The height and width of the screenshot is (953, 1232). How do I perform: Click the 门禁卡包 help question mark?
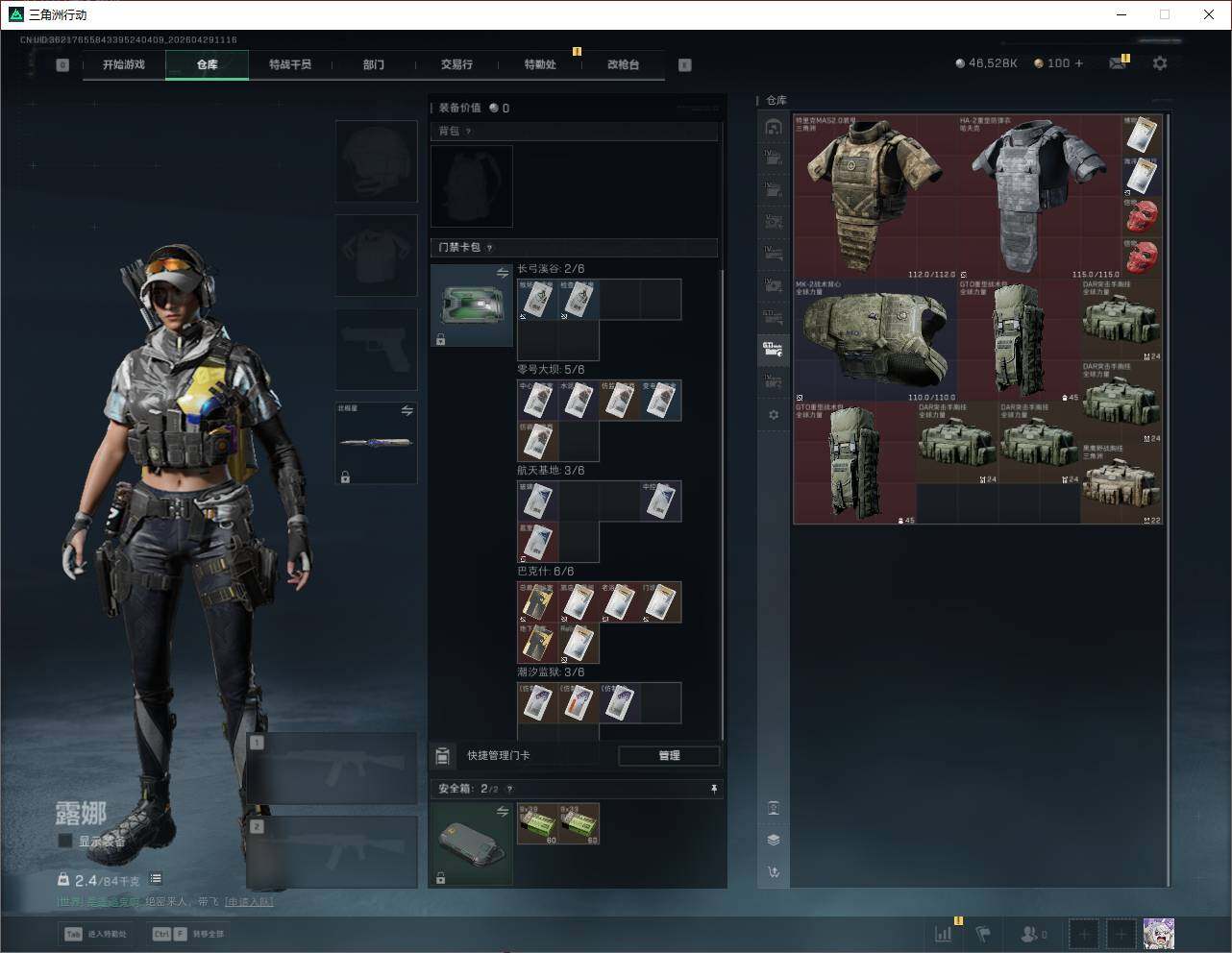point(490,248)
